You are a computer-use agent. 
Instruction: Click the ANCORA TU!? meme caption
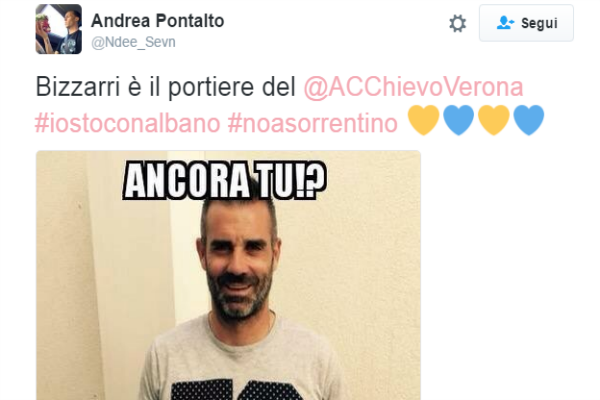tap(225, 180)
